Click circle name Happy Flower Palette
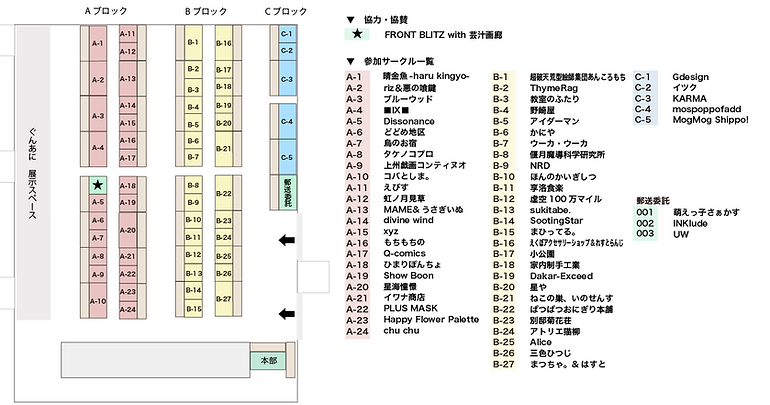 [431, 320]
